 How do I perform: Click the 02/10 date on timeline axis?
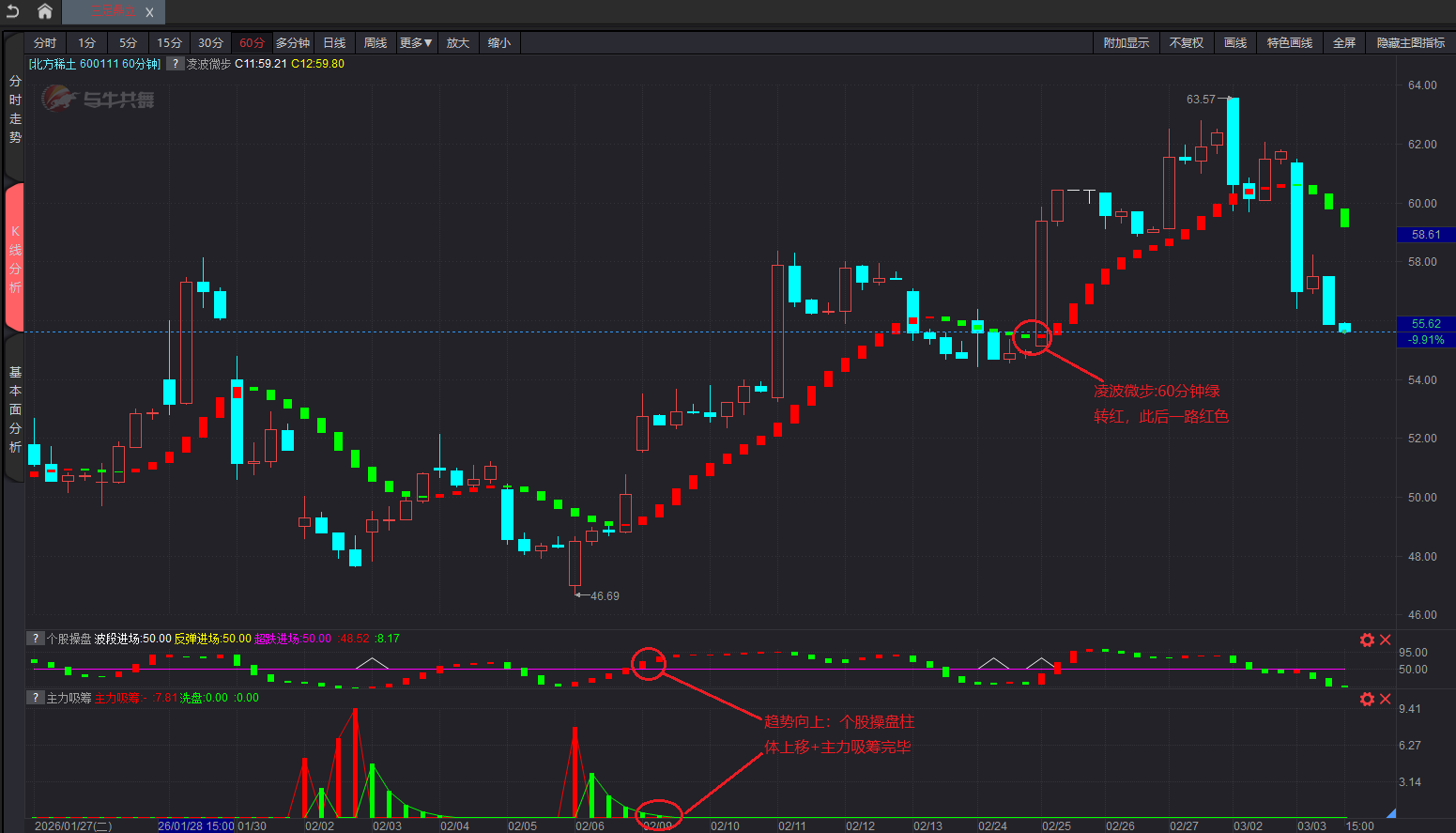click(725, 825)
